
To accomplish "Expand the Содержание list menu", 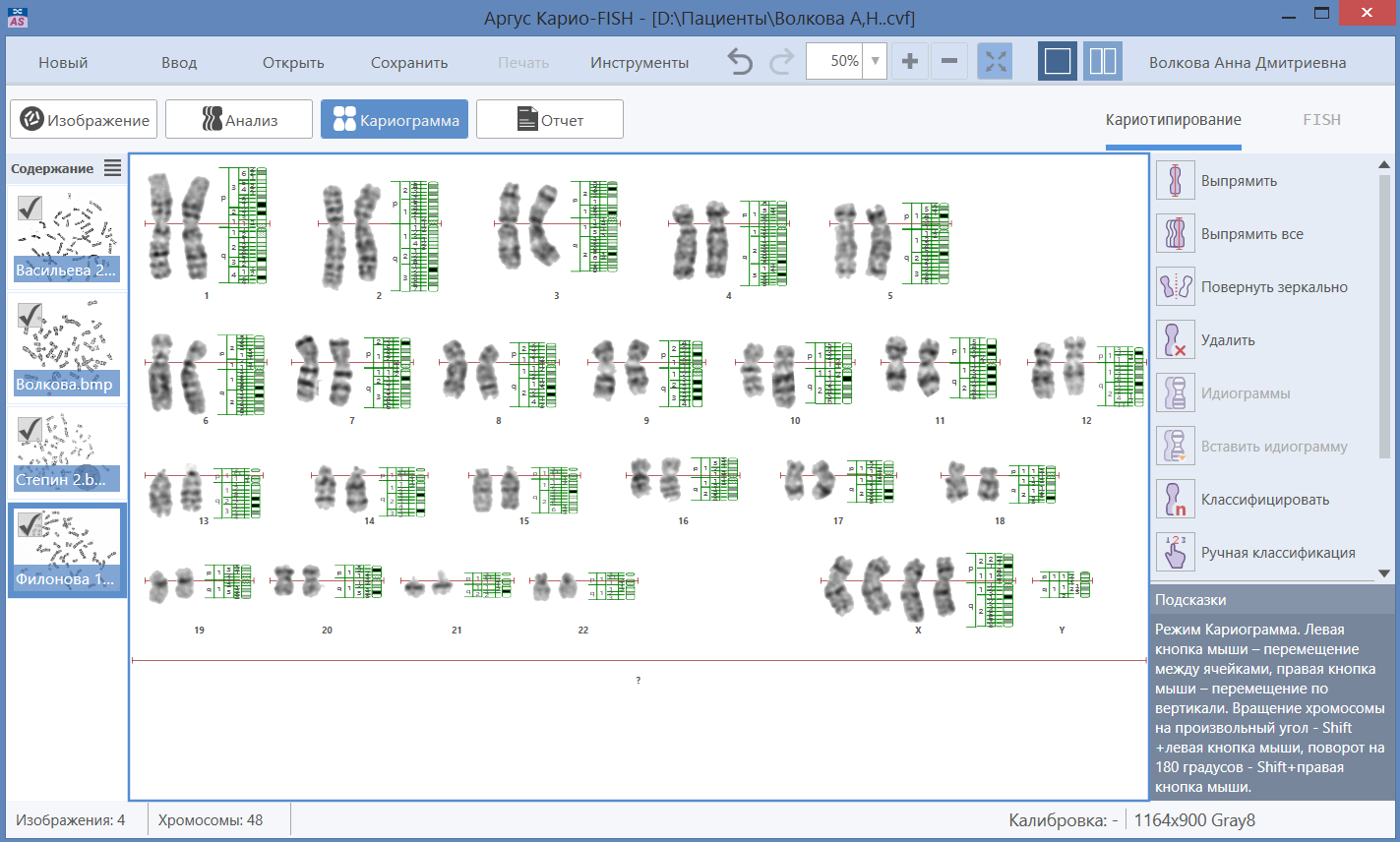I will point(113,168).
